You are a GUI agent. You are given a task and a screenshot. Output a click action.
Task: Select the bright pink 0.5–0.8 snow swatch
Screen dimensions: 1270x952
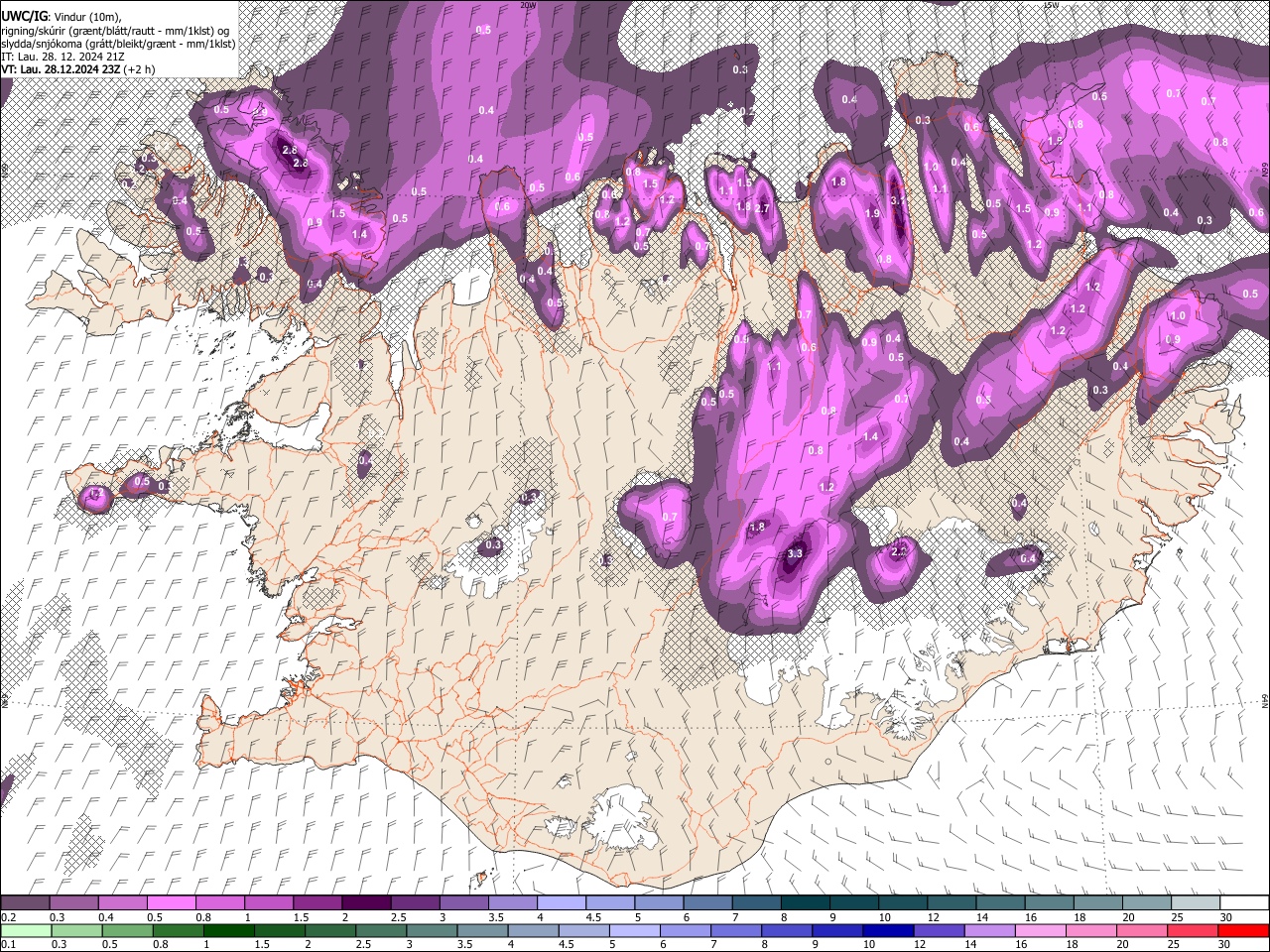click(172, 902)
